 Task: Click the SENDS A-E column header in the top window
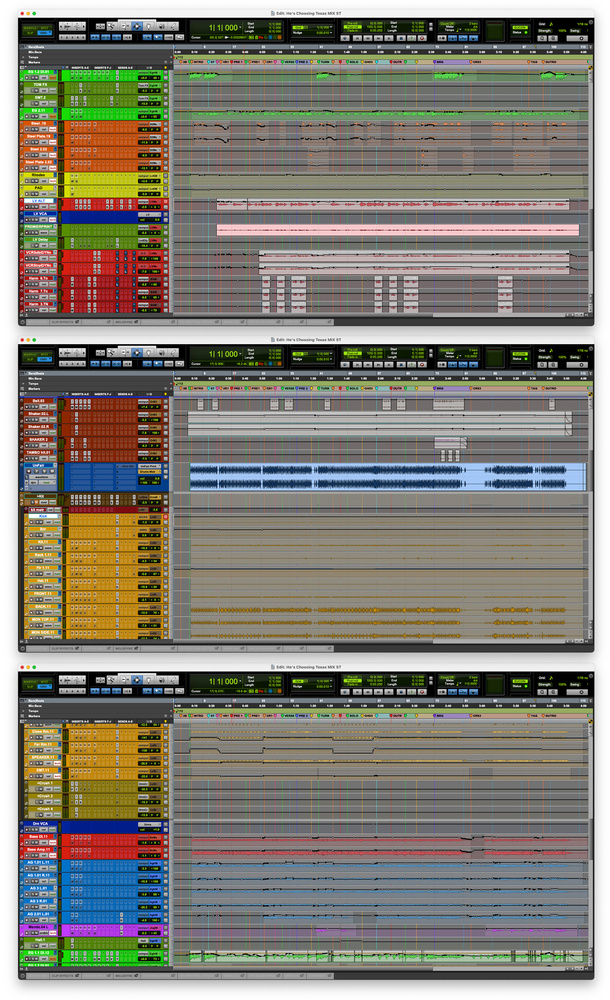[125, 68]
